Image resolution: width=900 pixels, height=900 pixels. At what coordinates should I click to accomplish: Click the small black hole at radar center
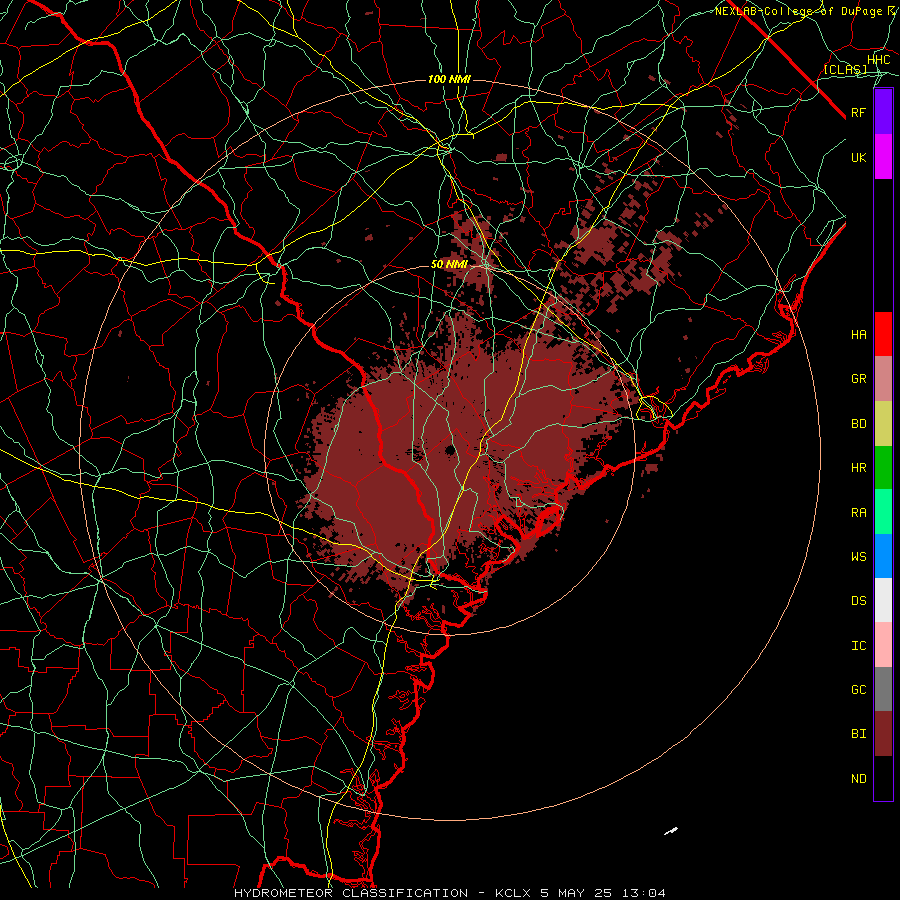(x=450, y=449)
